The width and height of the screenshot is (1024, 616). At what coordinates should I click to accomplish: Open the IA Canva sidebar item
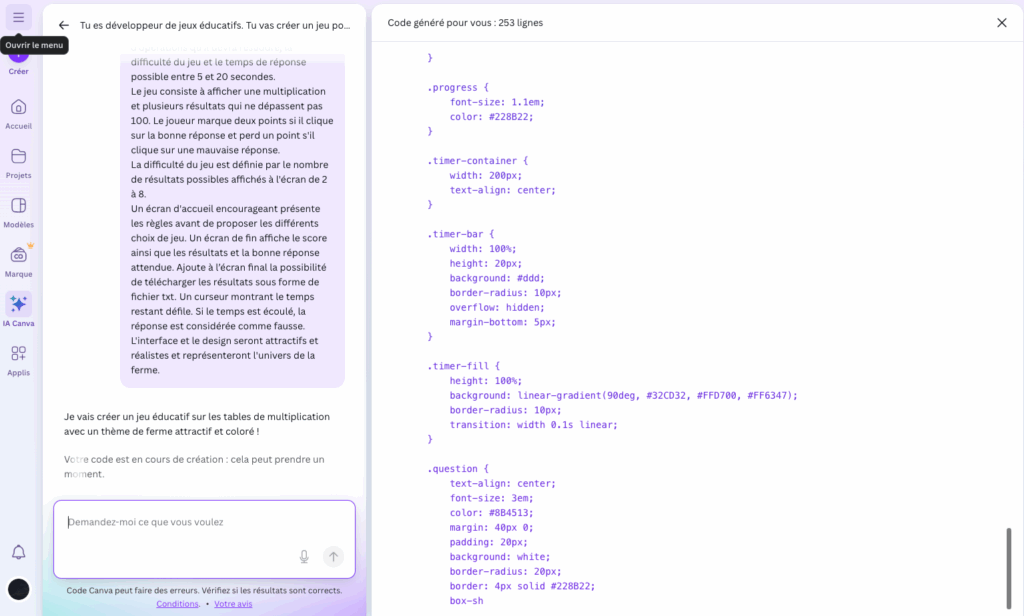coord(18,310)
